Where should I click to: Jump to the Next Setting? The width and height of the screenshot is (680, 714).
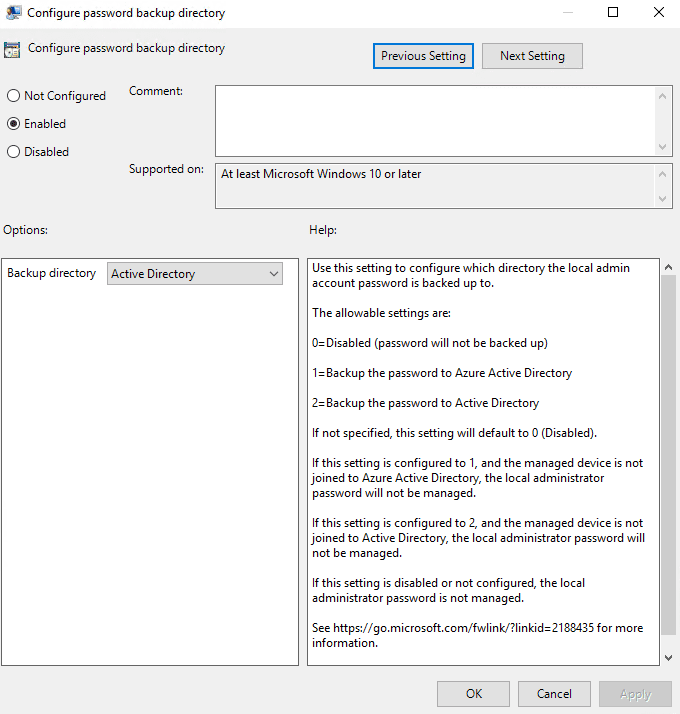coord(532,56)
